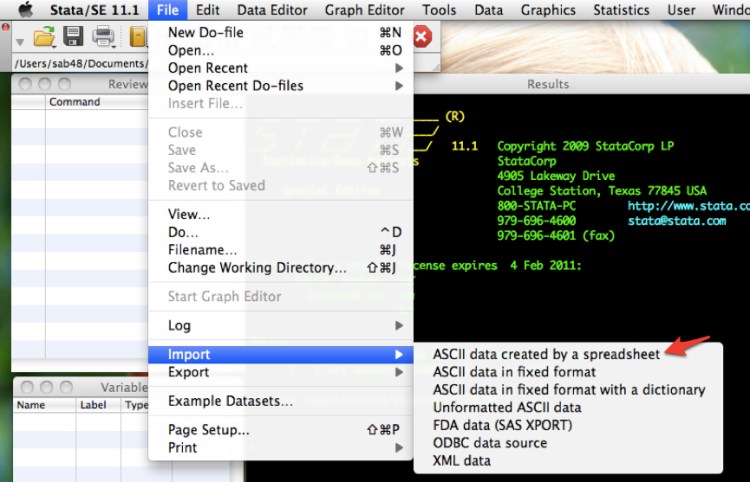Choose ODBC data source import option
The height and width of the screenshot is (482, 750).
(x=489, y=443)
